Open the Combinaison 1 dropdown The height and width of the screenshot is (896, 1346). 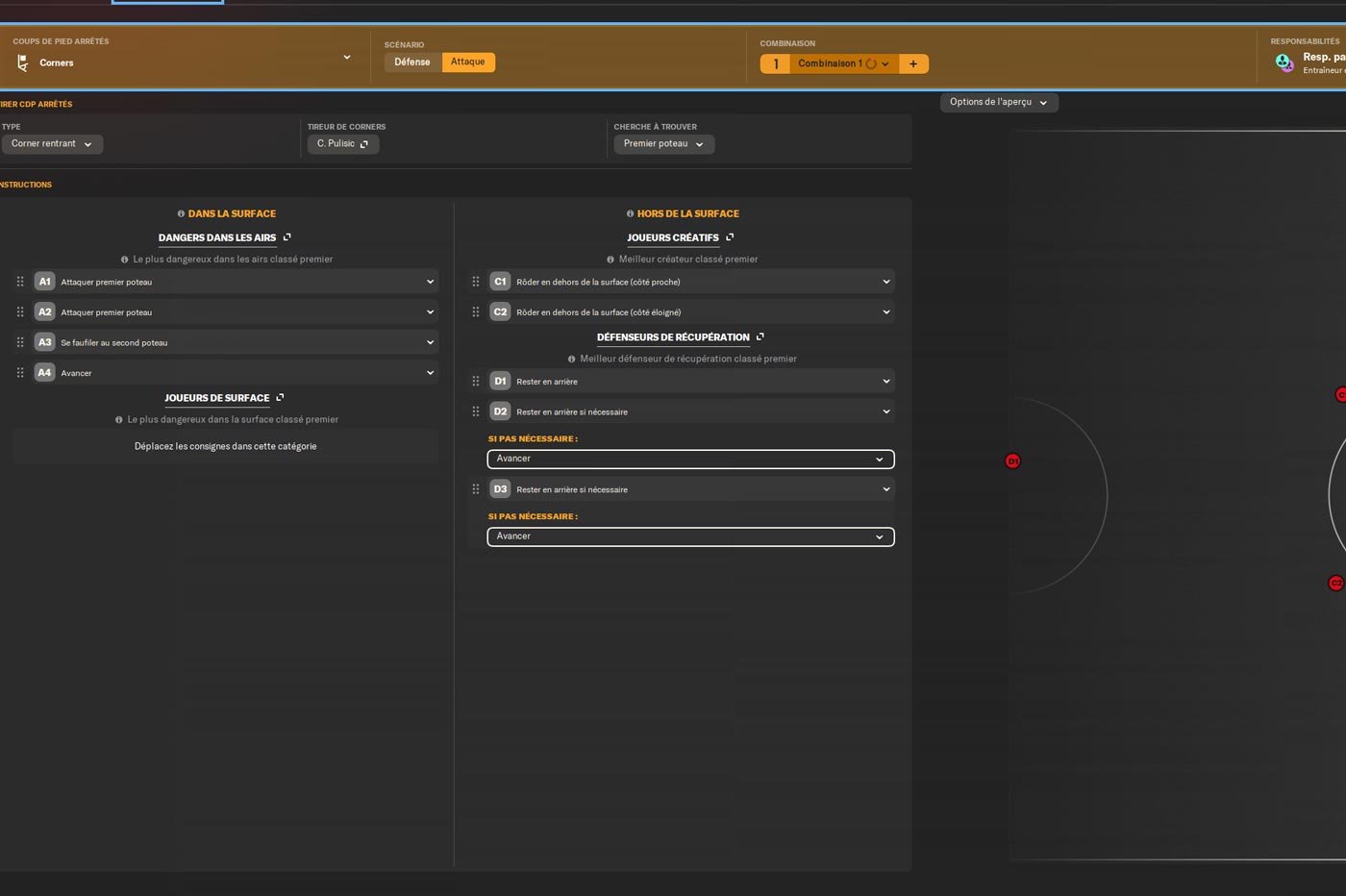coord(844,64)
